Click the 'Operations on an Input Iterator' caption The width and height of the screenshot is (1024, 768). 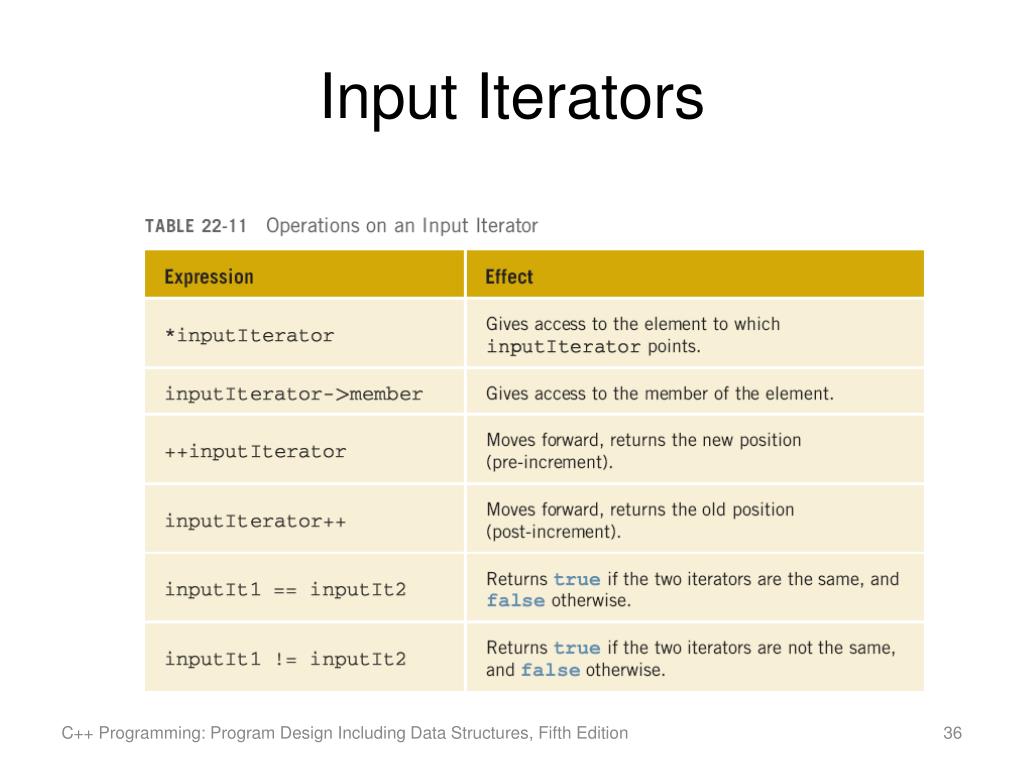point(402,226)
